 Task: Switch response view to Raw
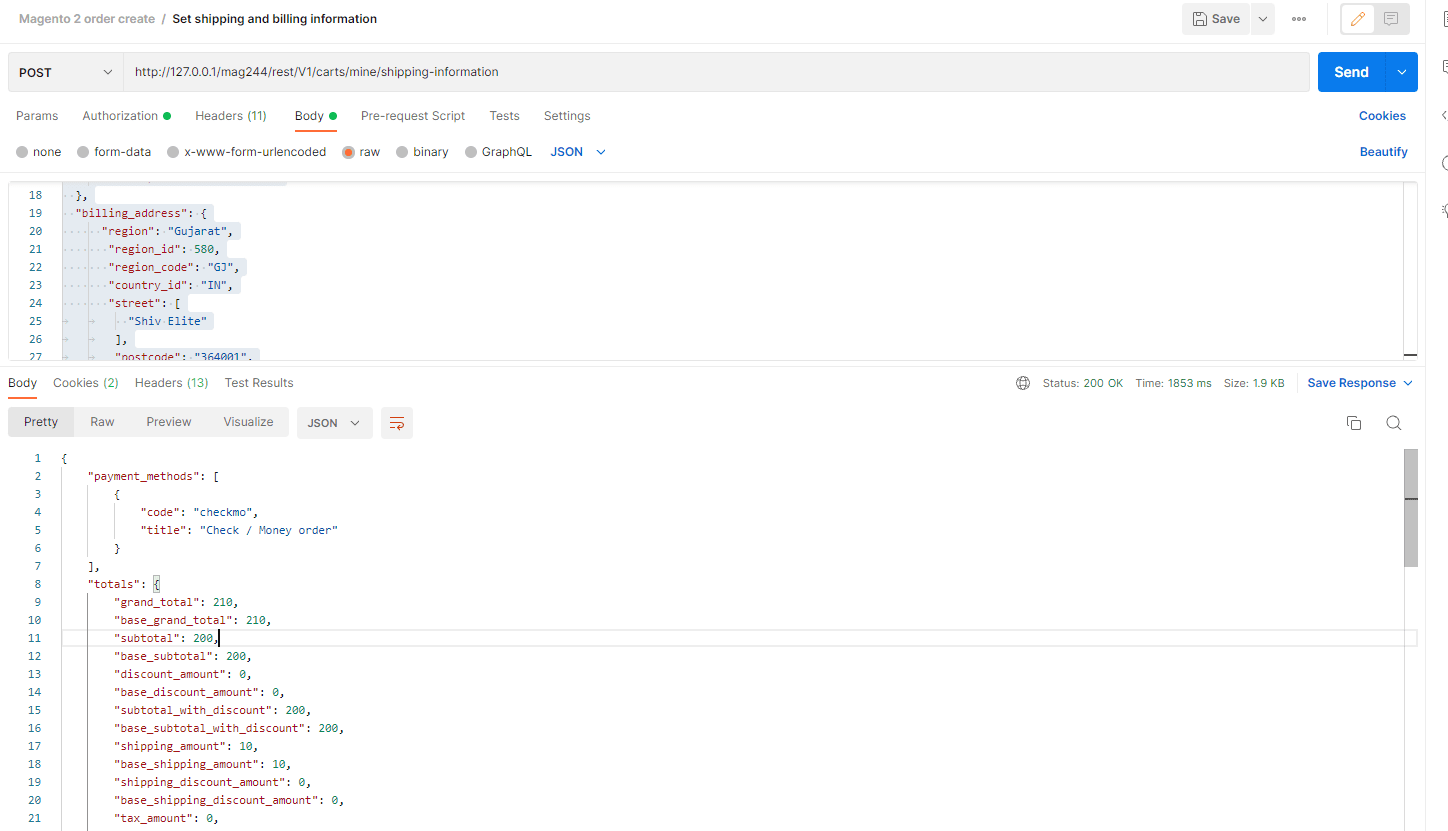click(x=102, y=422)
